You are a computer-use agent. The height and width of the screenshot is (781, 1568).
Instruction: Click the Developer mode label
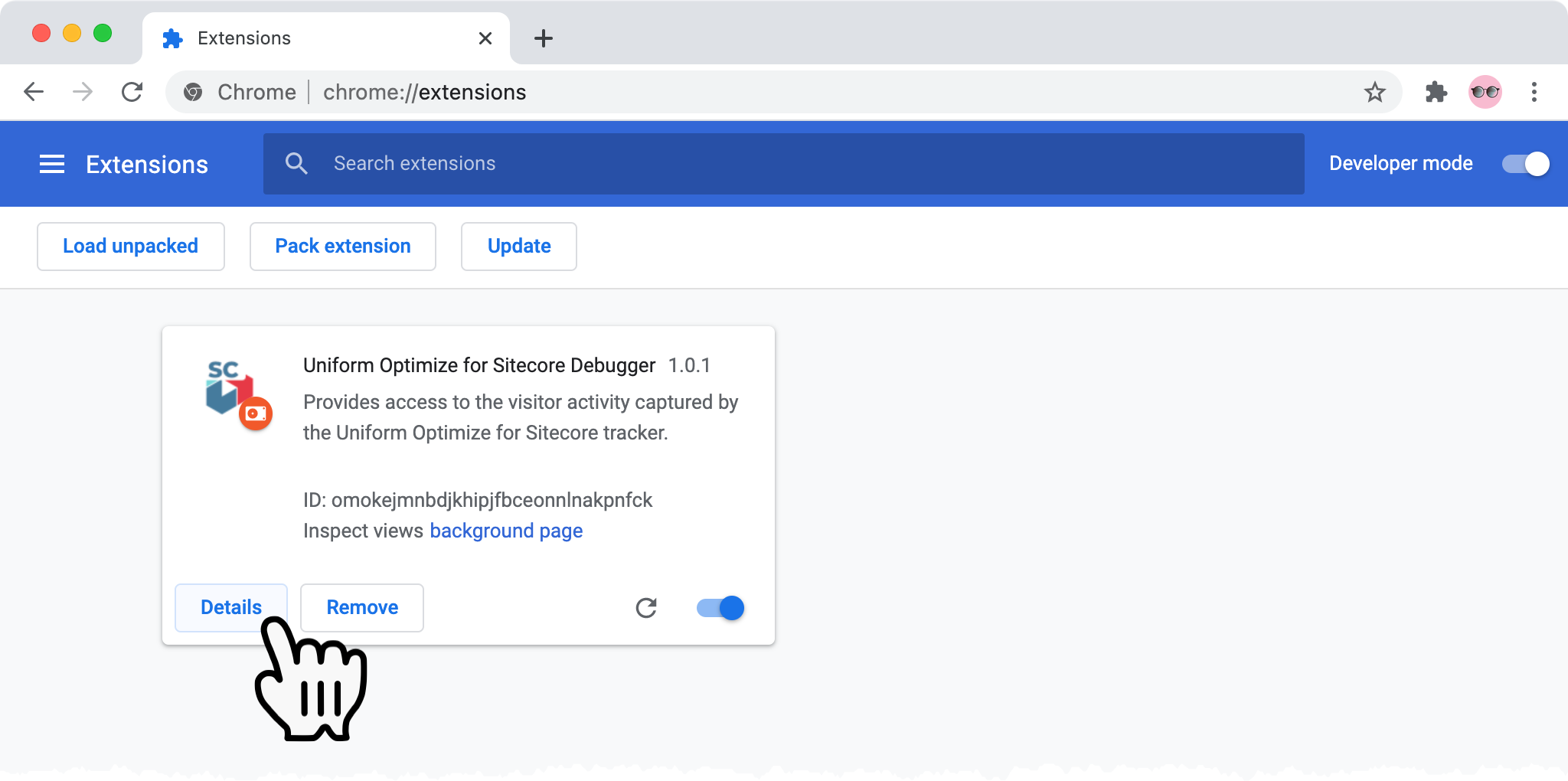tap(1401, 163)
